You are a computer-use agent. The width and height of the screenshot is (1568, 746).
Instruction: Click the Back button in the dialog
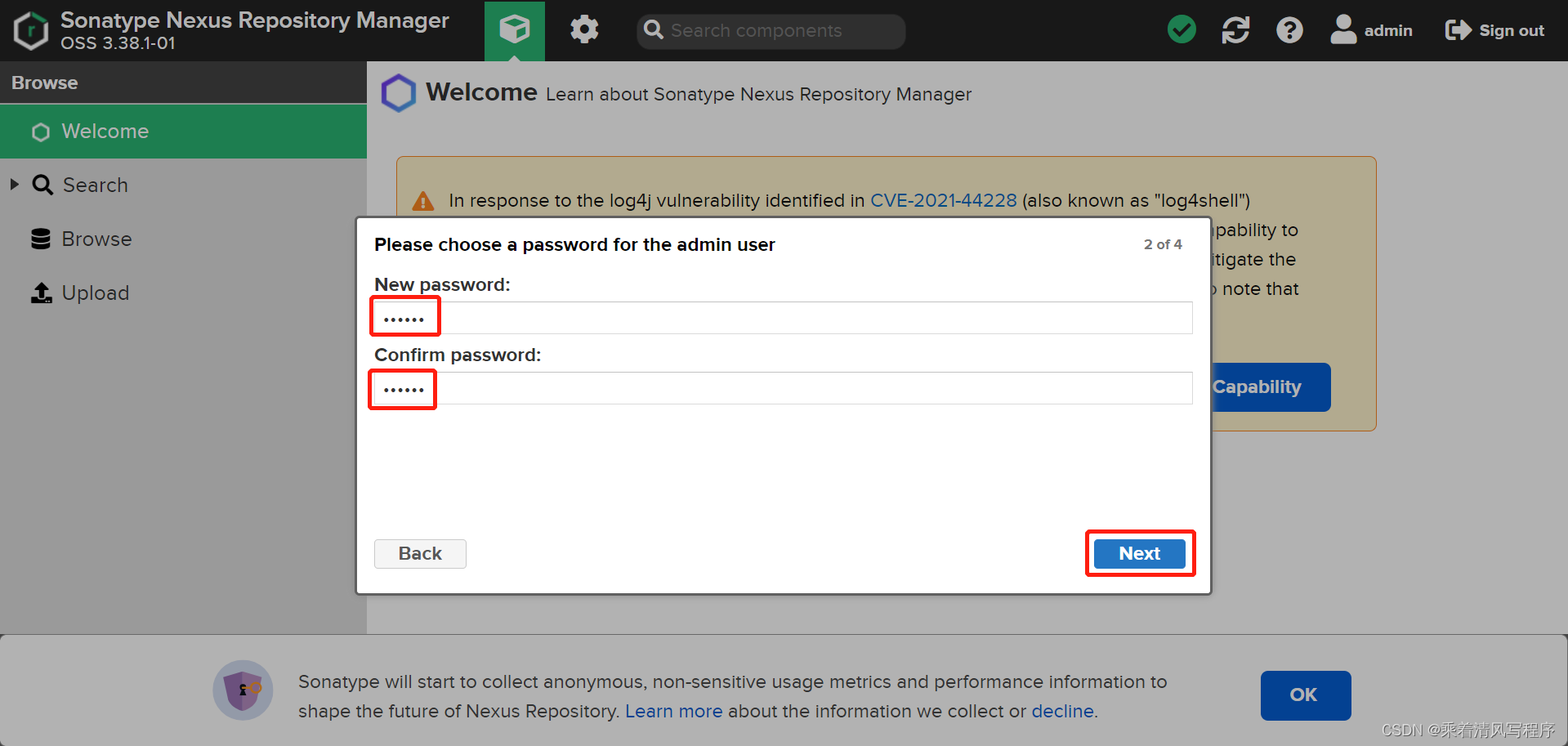point(420,553)
